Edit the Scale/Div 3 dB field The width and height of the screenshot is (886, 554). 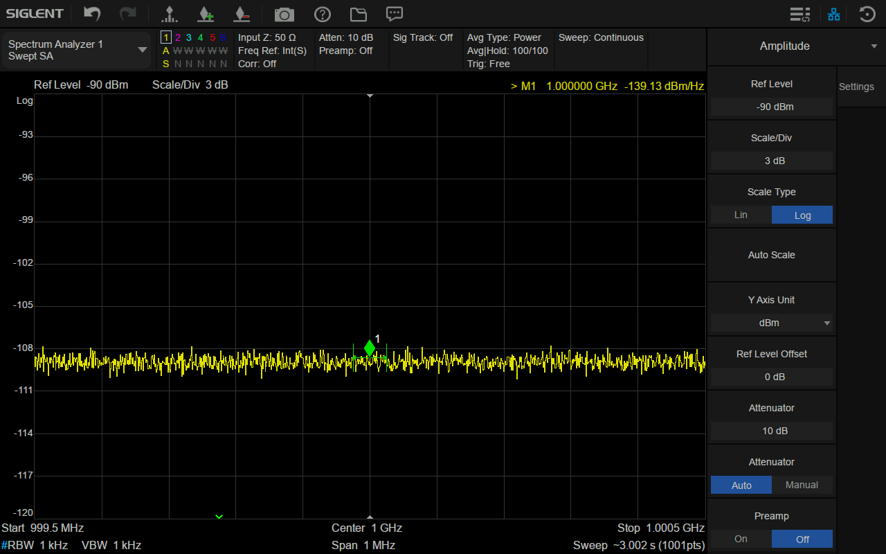[771, 161]
